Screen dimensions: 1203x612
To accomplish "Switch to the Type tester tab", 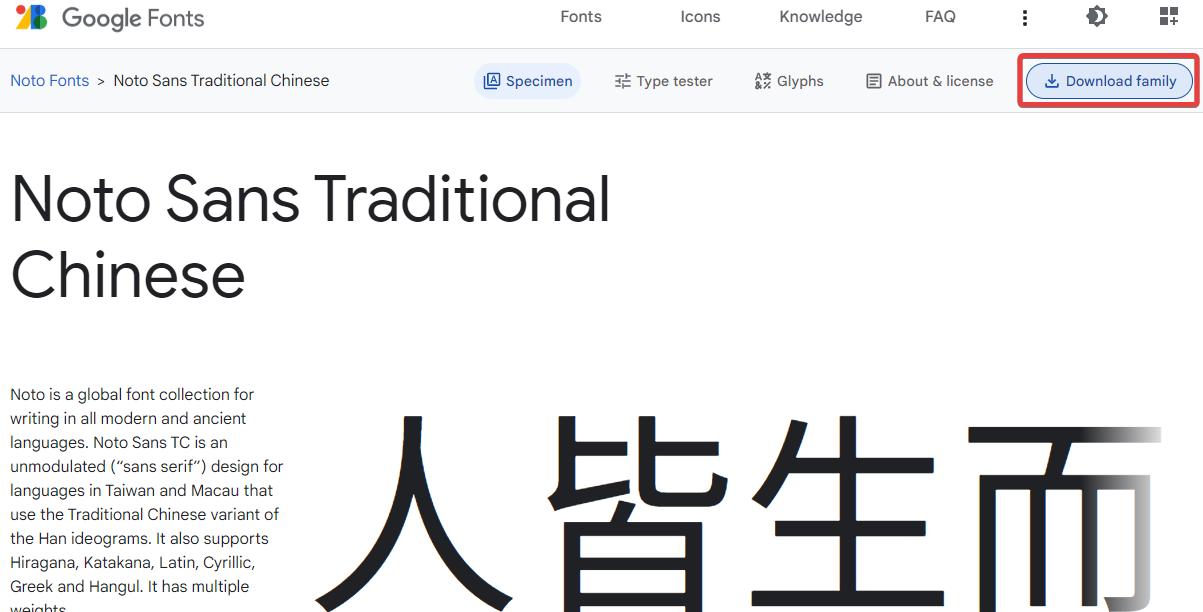I will (x=663, y=81).
